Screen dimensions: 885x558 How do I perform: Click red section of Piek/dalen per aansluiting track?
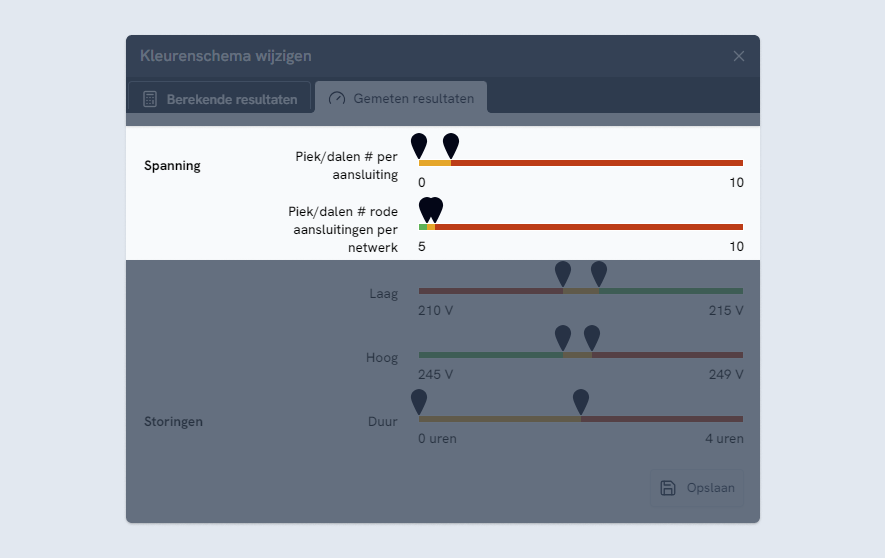(x=600, y=163)
